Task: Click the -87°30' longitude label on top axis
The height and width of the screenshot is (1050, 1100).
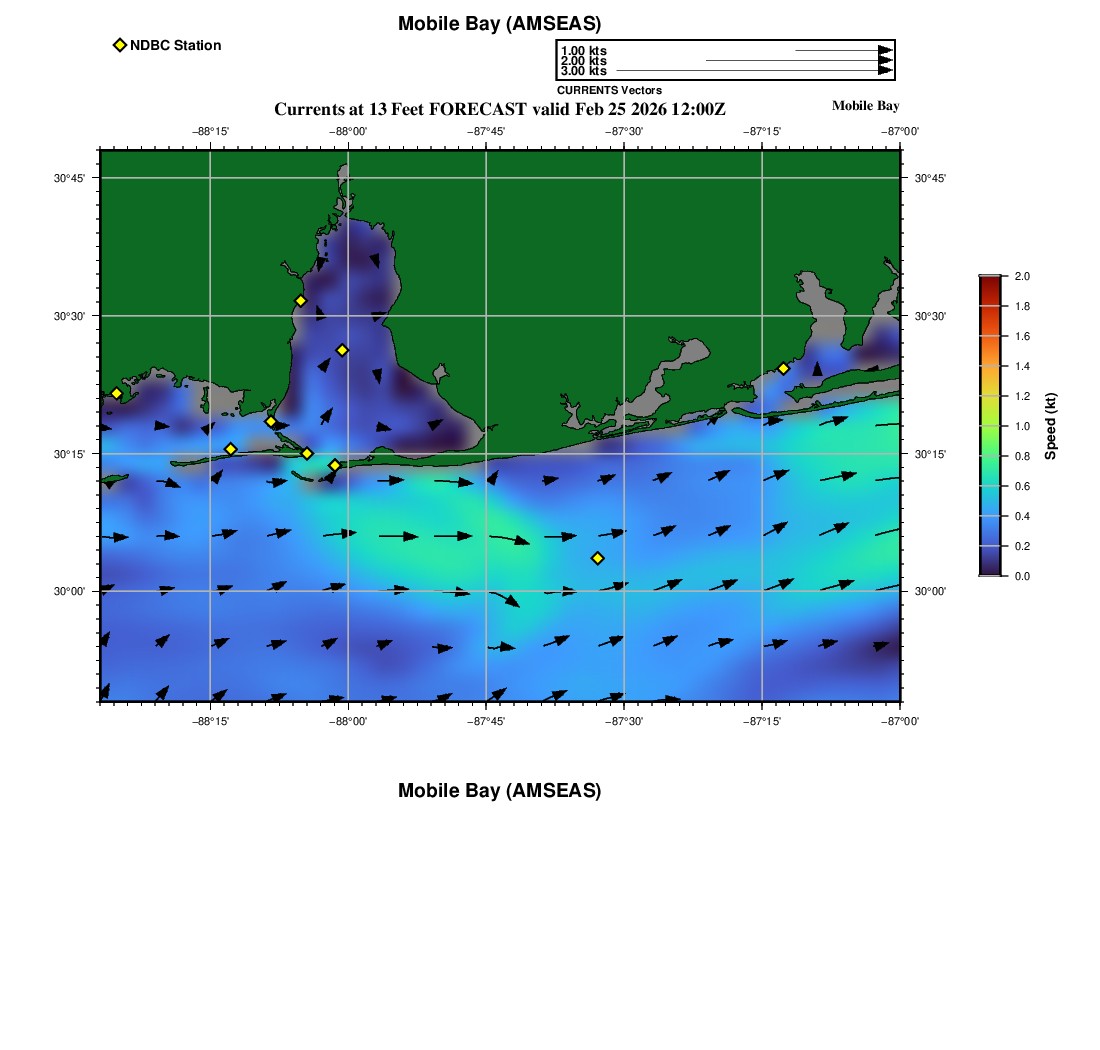Action: 624,131
